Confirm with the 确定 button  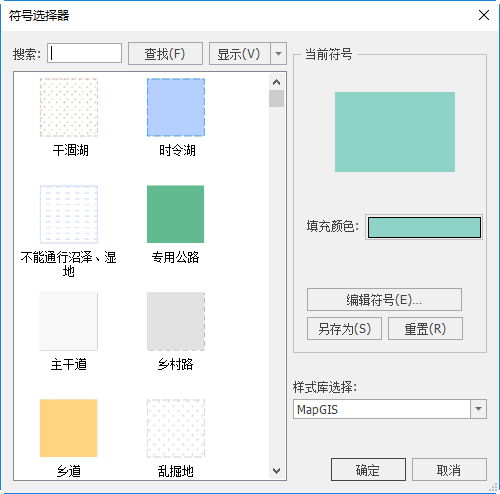[368, 470]
